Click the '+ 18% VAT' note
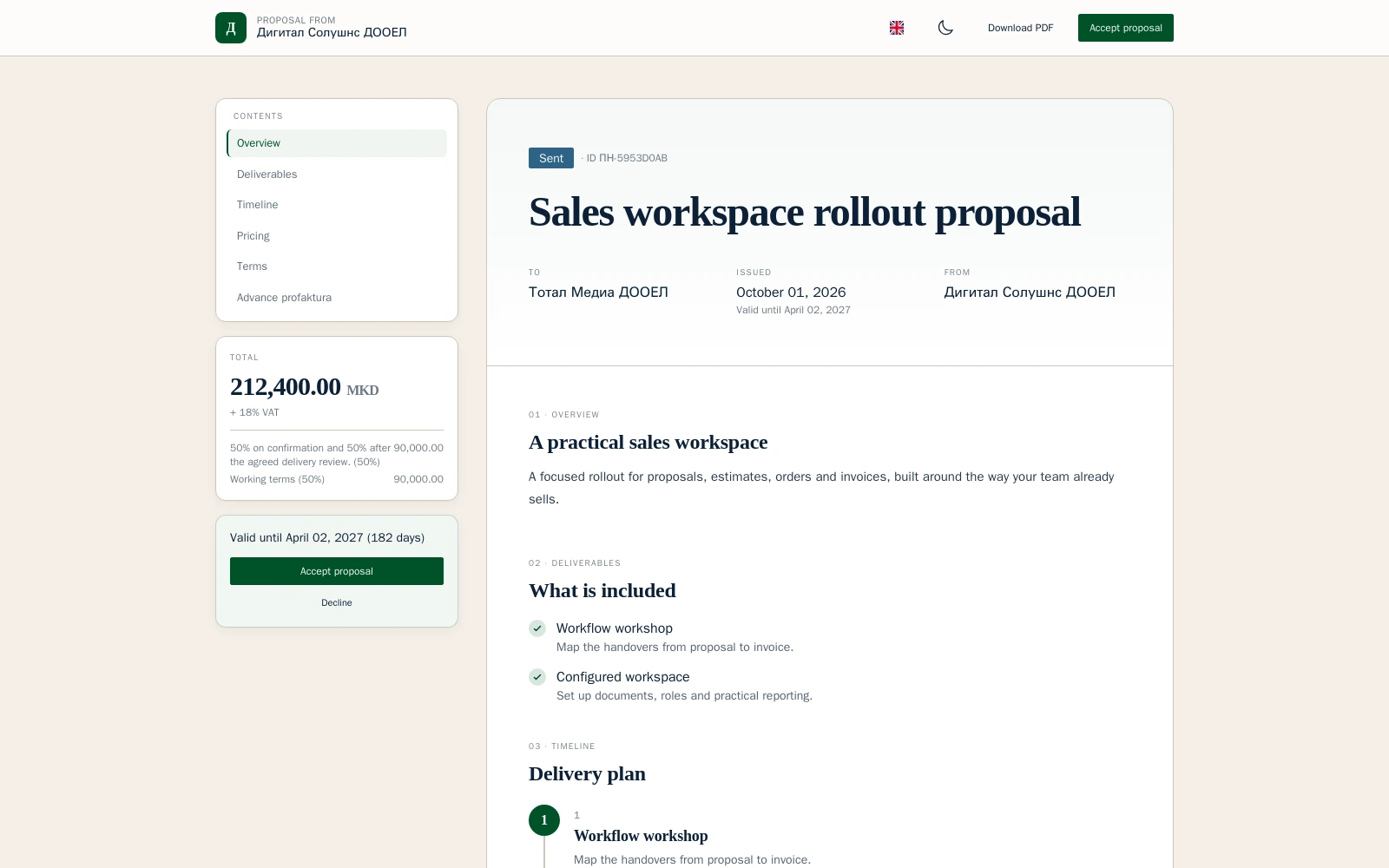 tap(254, 412)
